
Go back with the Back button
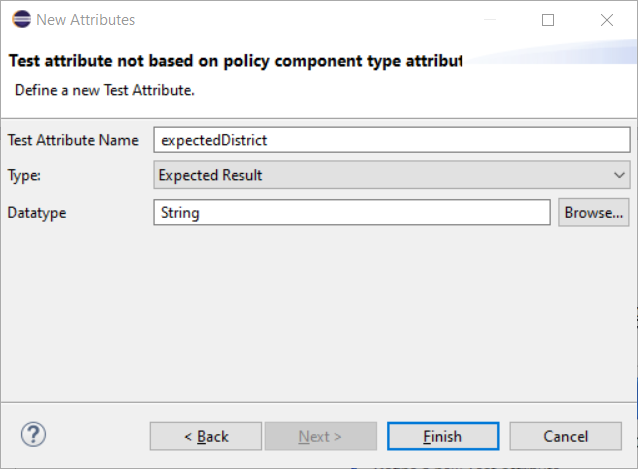click(x=206, y=436)
